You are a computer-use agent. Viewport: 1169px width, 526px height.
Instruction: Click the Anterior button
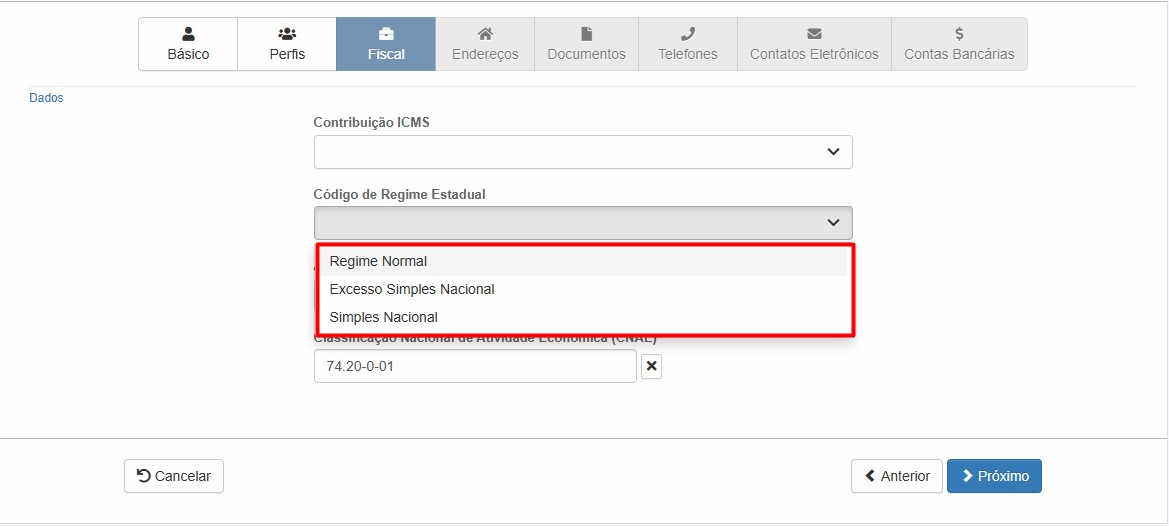click(896, 476)
